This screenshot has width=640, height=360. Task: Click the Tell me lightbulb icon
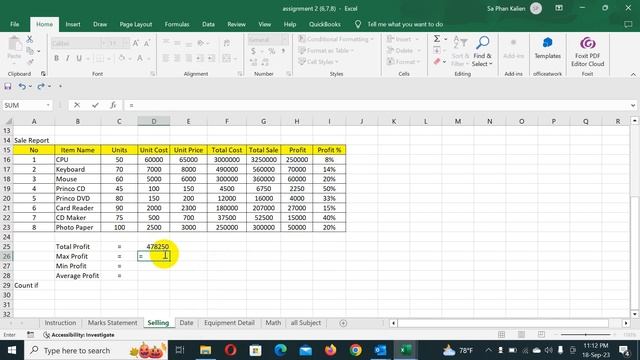(358, 24)
